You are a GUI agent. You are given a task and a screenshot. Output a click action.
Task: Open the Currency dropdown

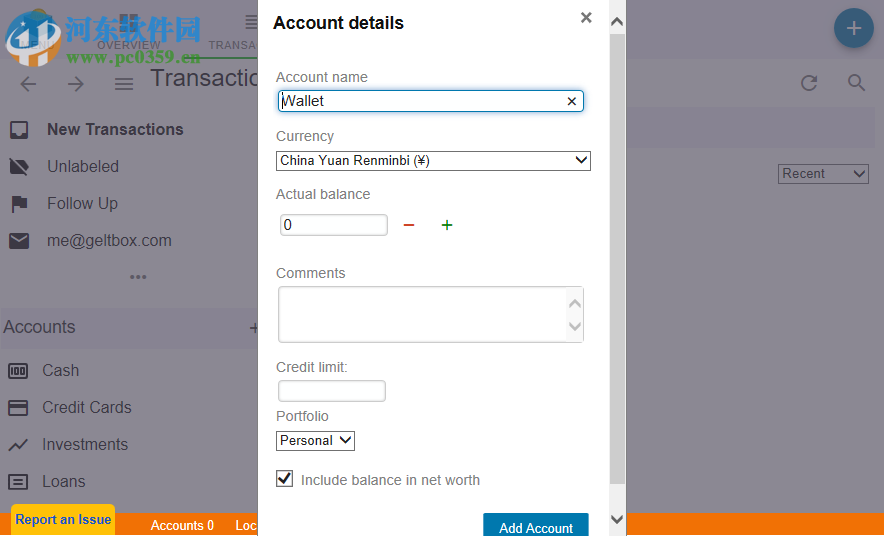tap(433, 160)
